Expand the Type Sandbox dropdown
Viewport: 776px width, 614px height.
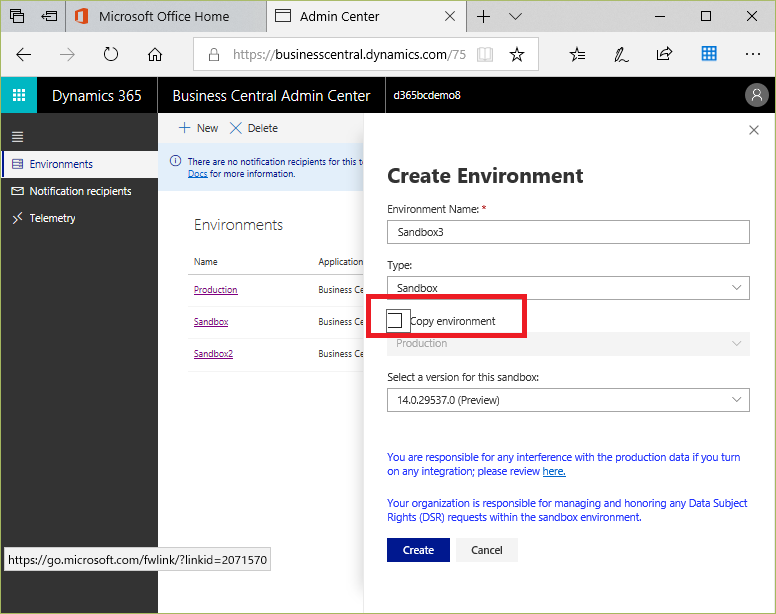[568, 288]
